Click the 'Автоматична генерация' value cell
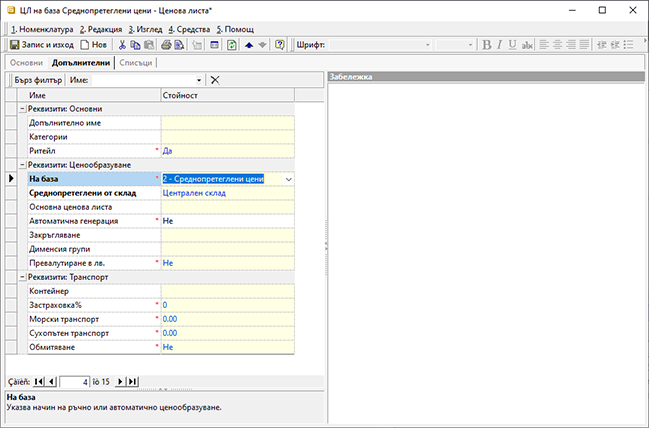The width and height of the screenshot is (649, 428). coord(227,221)
